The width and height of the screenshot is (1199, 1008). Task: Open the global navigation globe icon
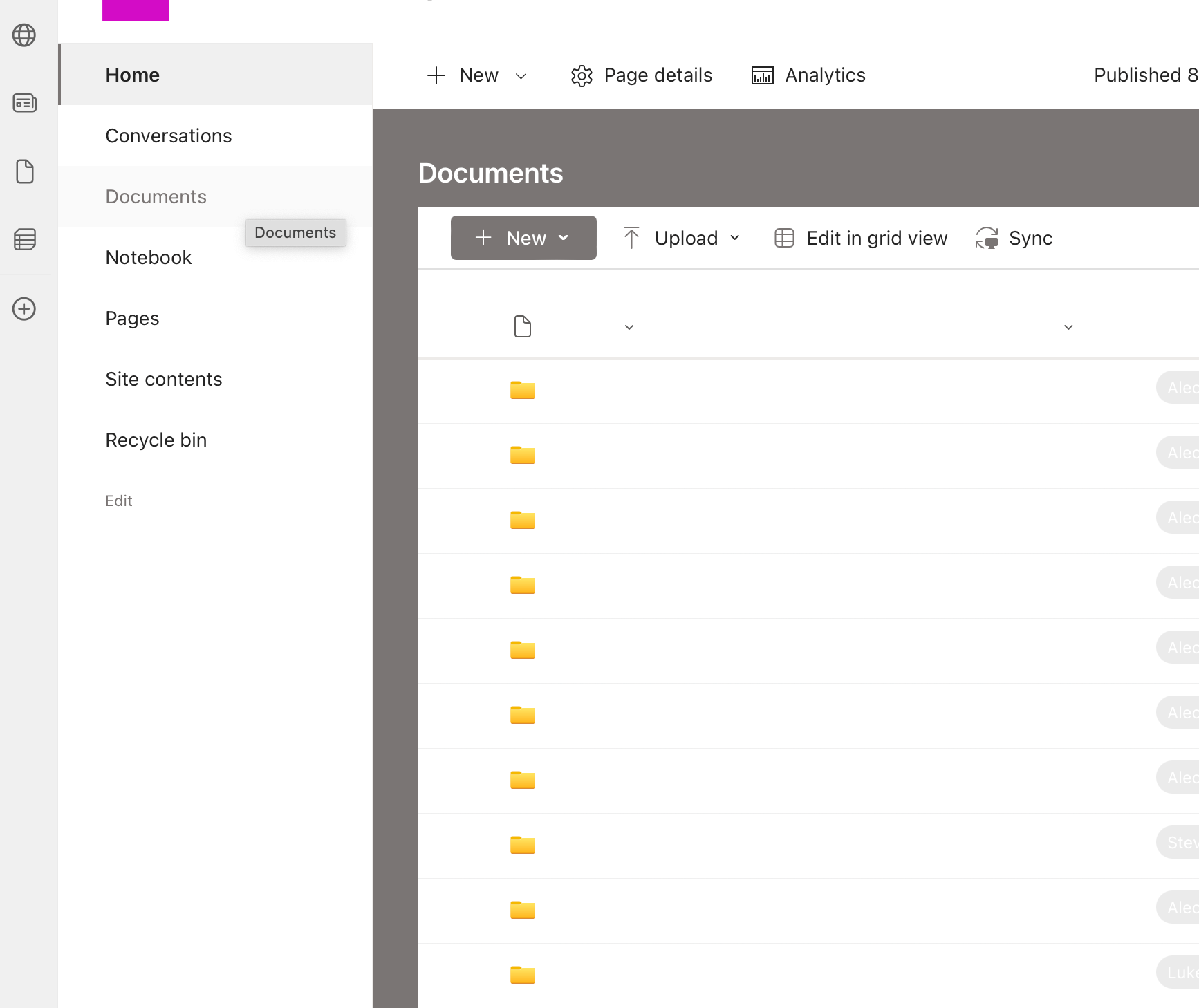pos(24,35)
